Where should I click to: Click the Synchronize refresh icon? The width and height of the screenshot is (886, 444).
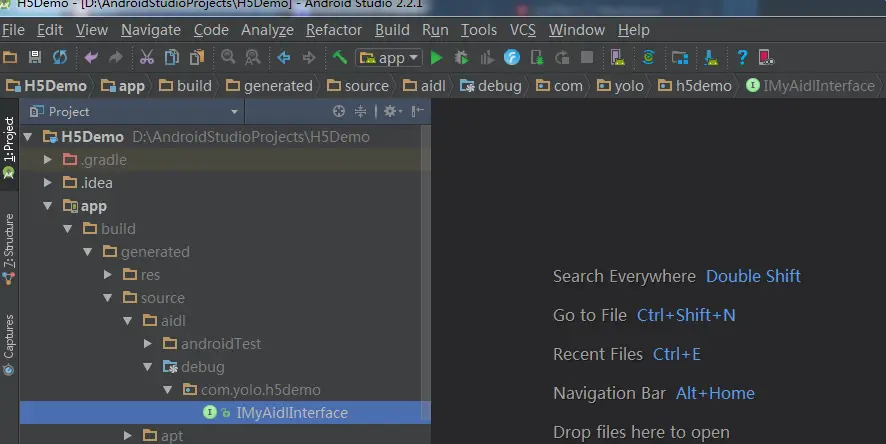click(60, 57)
